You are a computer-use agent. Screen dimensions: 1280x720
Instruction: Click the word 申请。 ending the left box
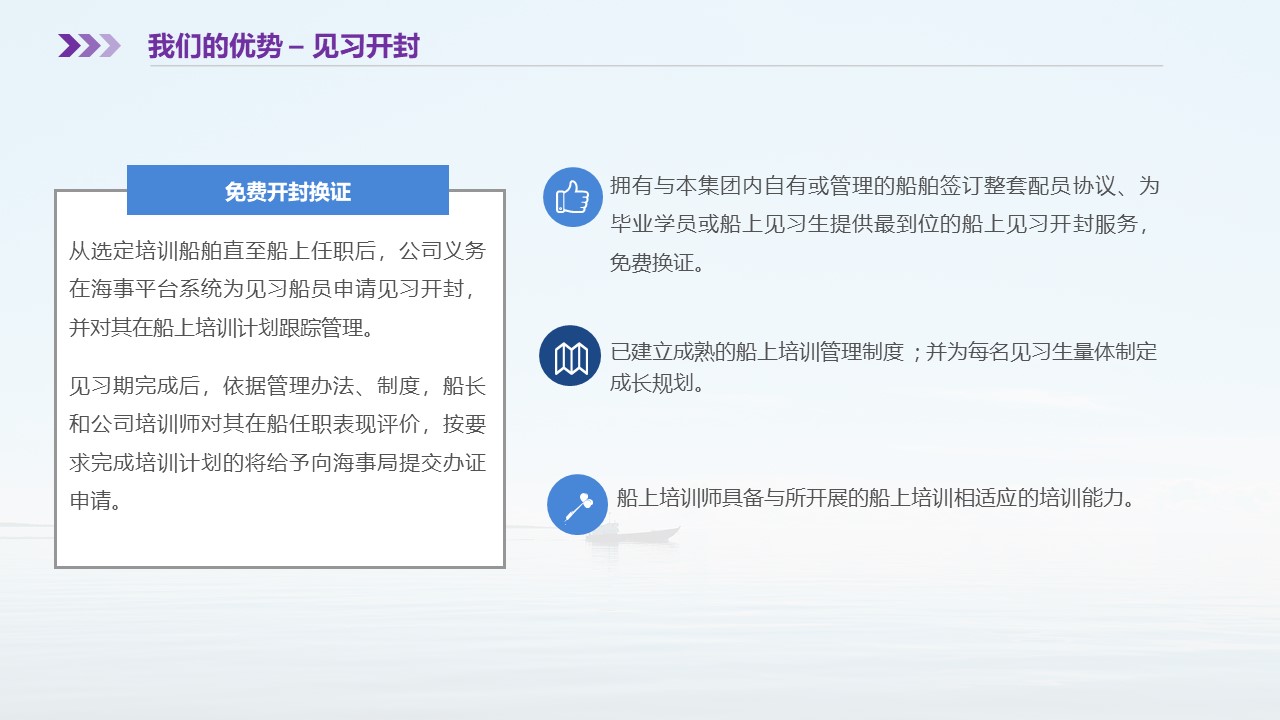click(x=95, y=501)
